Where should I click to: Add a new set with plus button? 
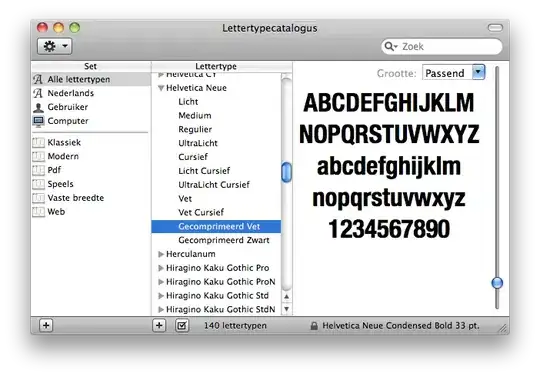46,325
